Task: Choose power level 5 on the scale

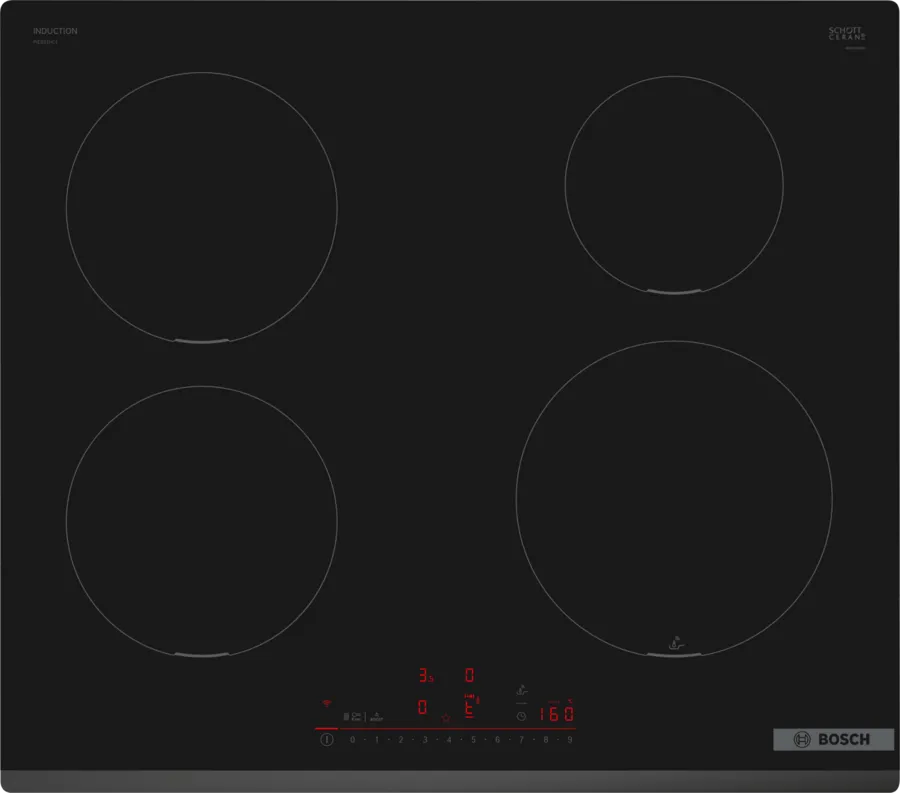Action: [x=473, y=740]
